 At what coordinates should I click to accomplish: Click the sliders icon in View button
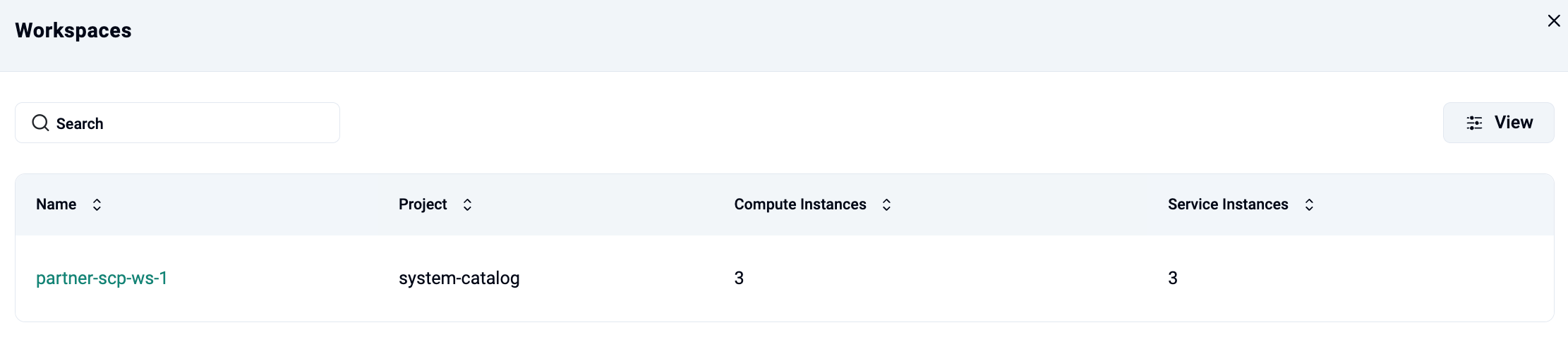coord(1474,123)
